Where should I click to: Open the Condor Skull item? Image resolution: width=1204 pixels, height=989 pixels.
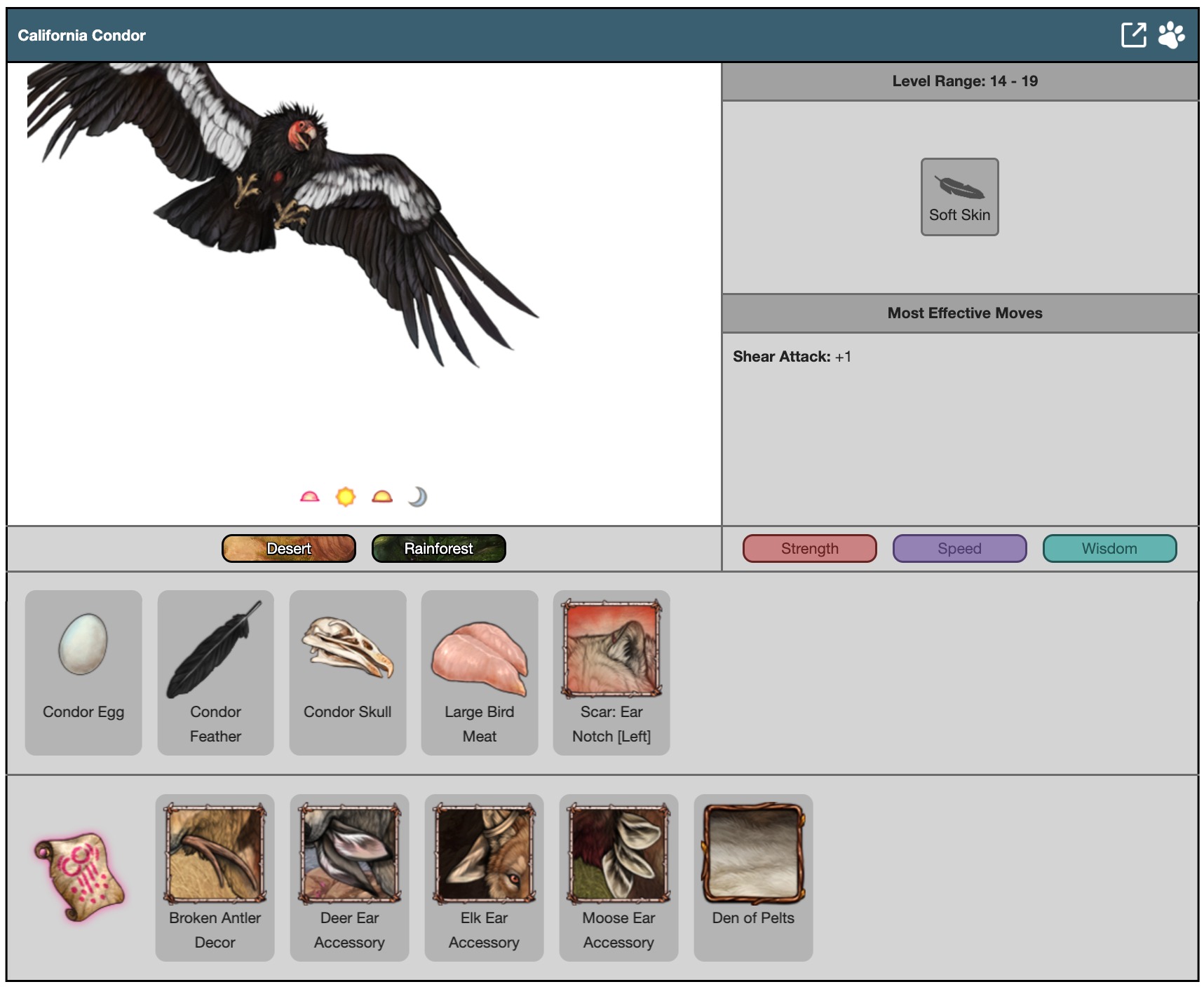pos(348,671)
